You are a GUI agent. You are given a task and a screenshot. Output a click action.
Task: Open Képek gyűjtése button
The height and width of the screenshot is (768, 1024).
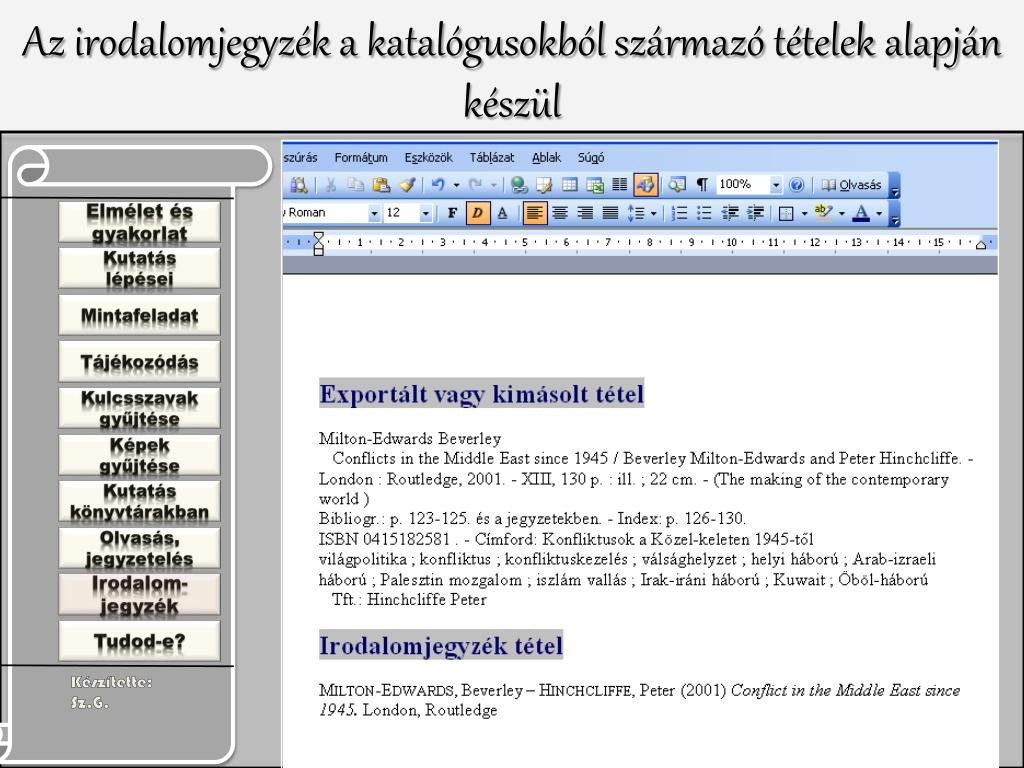pyautogui.click(x=139, y=455)
